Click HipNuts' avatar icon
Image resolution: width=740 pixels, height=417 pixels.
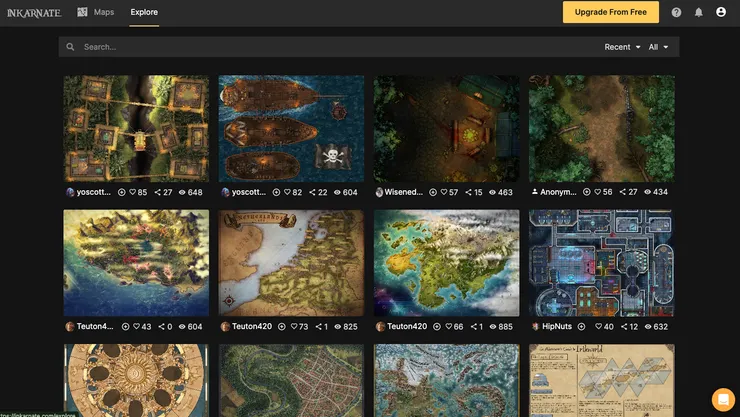pos(535,326)
